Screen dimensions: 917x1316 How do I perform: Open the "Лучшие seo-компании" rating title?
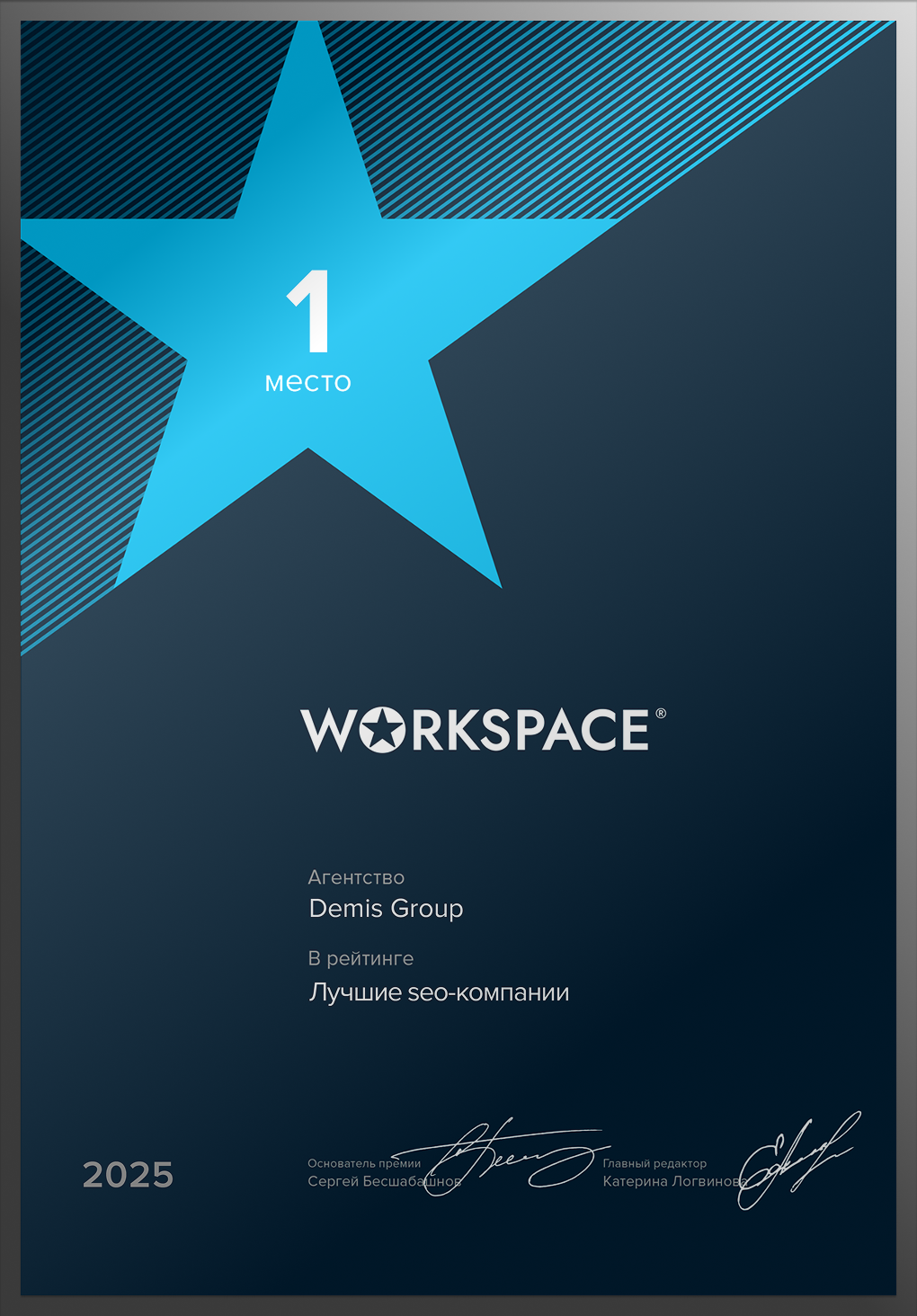(x=439, y=992)
